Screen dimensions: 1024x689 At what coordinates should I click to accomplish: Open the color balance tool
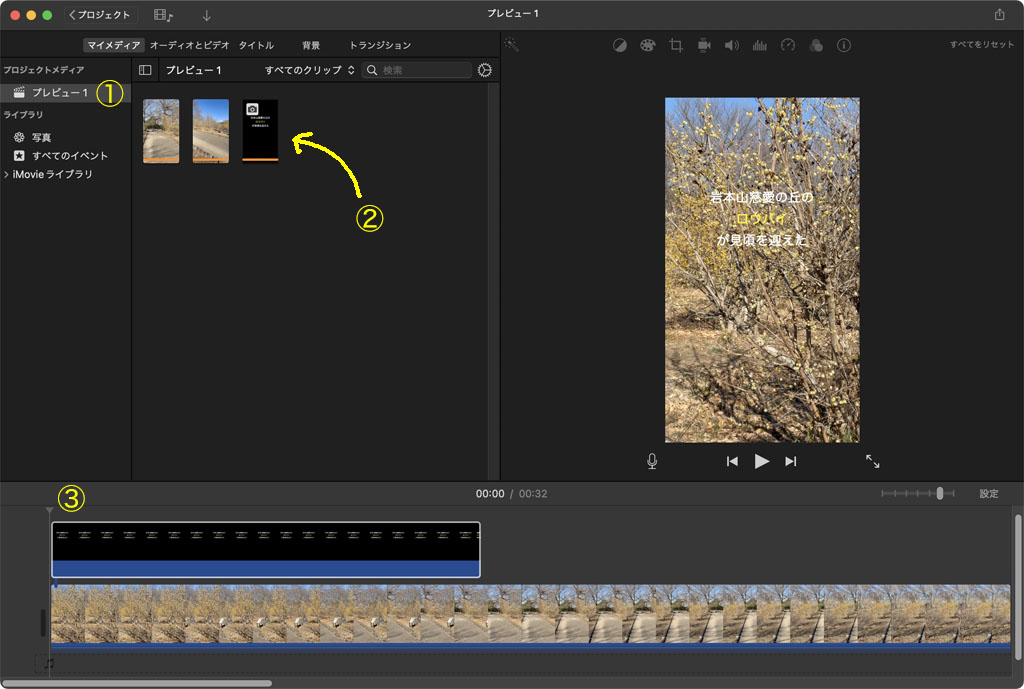click(620, 46)
